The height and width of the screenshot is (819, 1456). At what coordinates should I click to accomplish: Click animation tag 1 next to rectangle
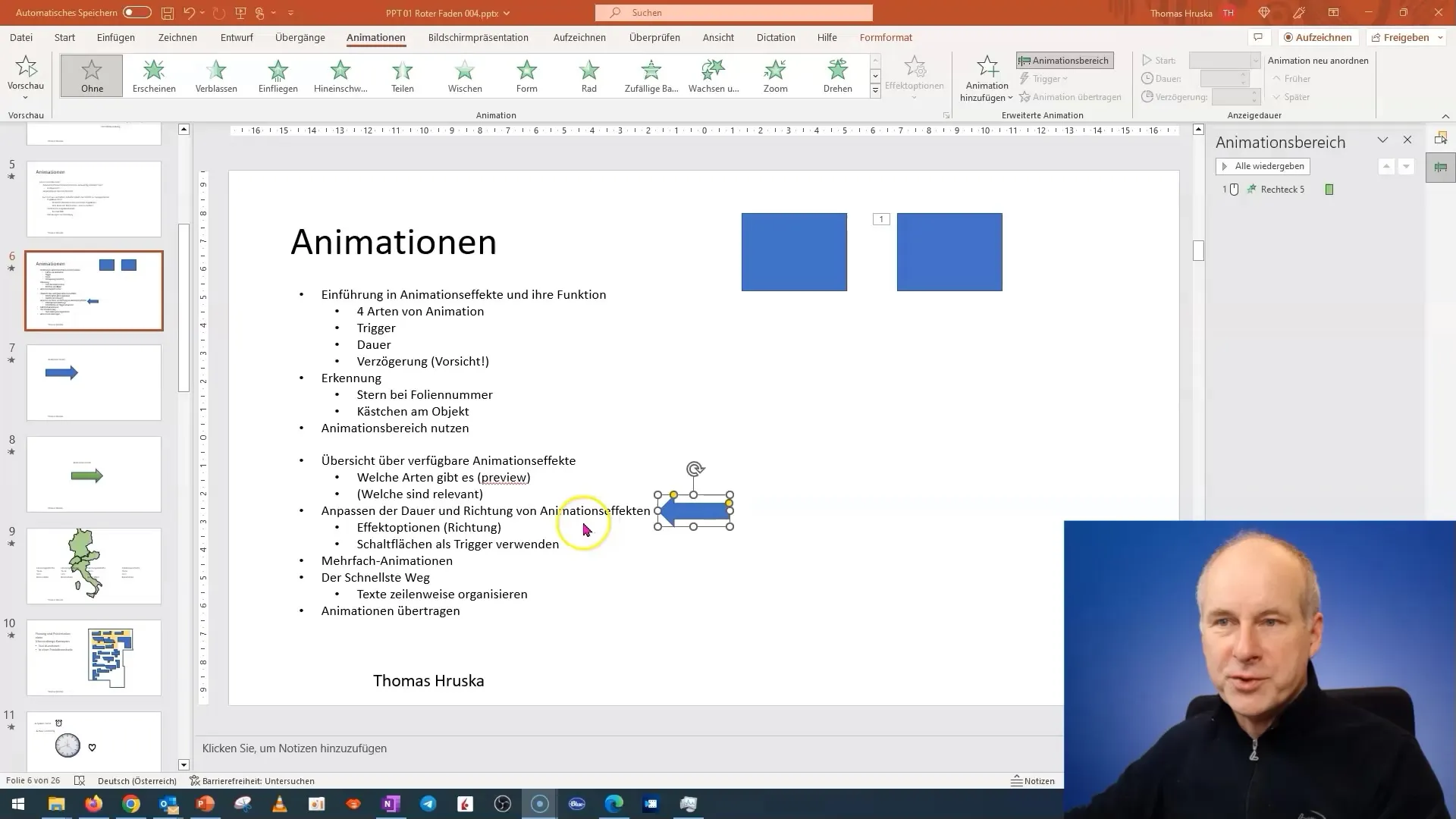click(x=881, y=219)
